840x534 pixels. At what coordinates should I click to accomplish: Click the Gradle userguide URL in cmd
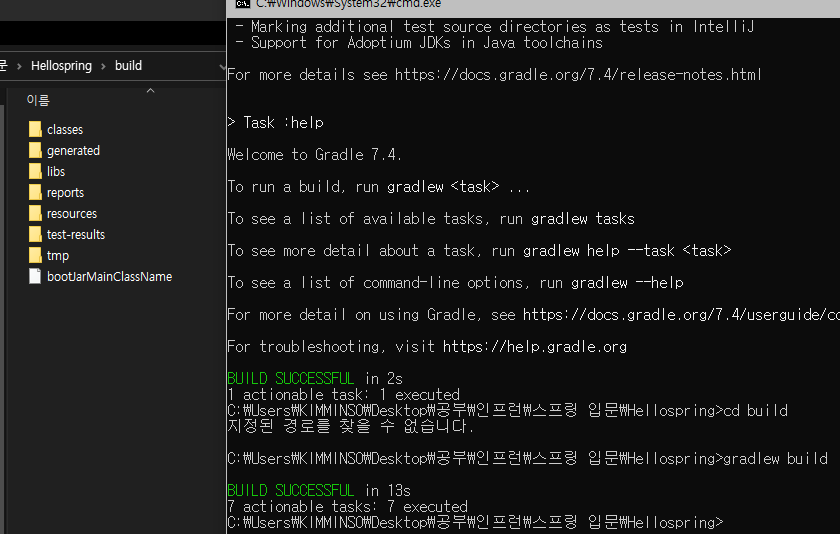coord(681,314)
